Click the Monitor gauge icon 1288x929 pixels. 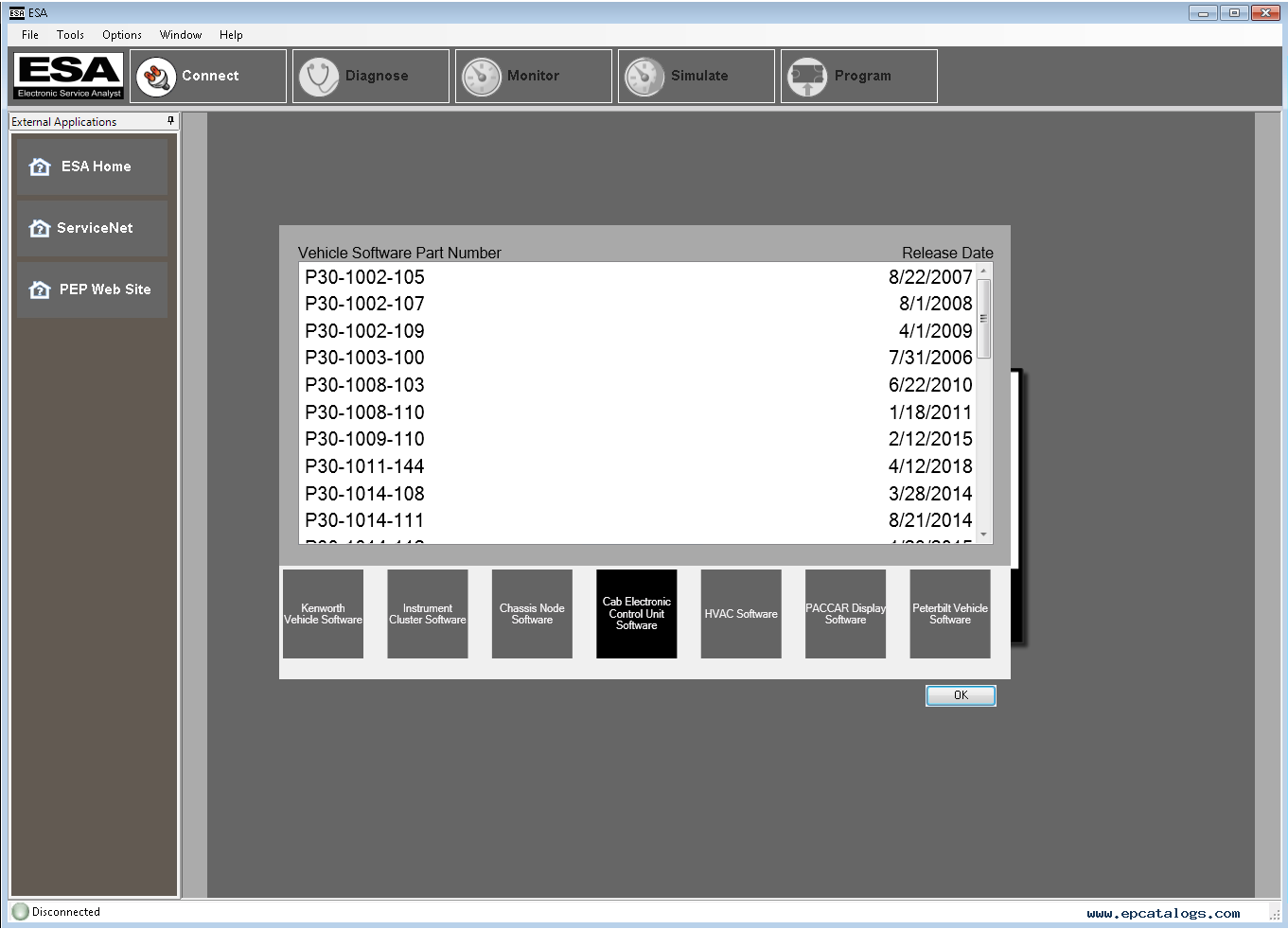point(482,77)
